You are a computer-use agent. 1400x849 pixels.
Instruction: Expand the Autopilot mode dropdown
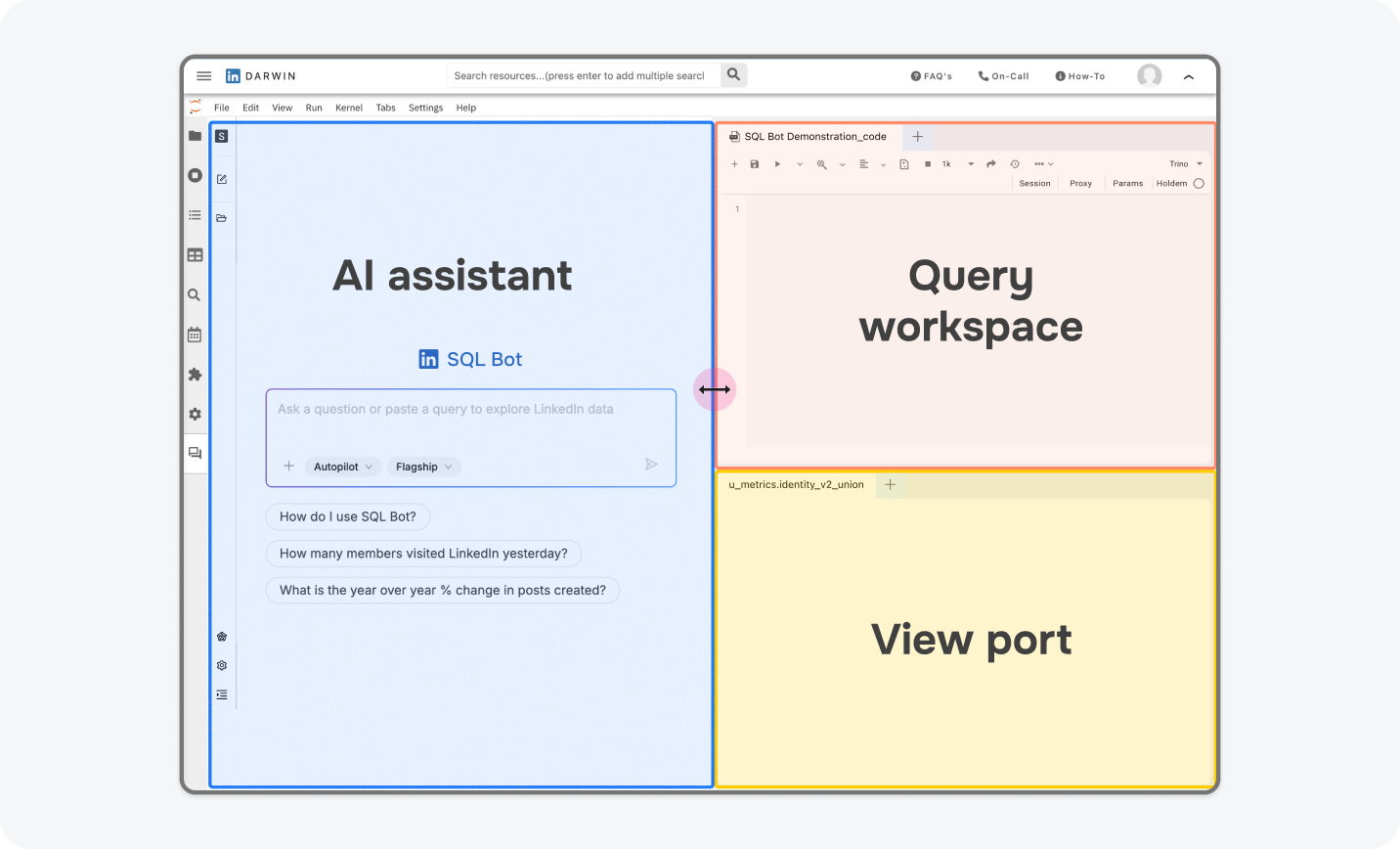pos(343,467)
